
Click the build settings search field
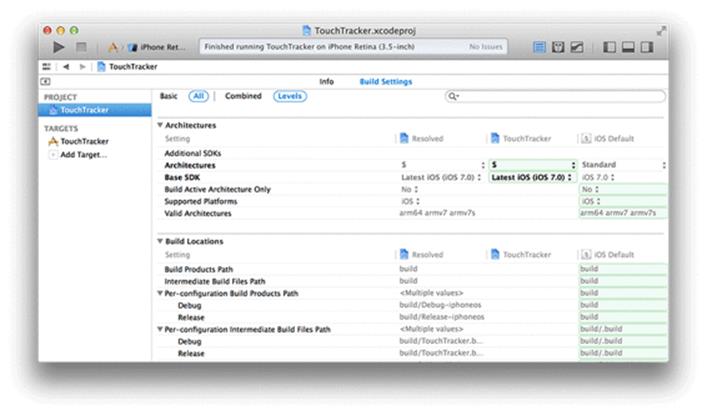(x=555, y=96)
